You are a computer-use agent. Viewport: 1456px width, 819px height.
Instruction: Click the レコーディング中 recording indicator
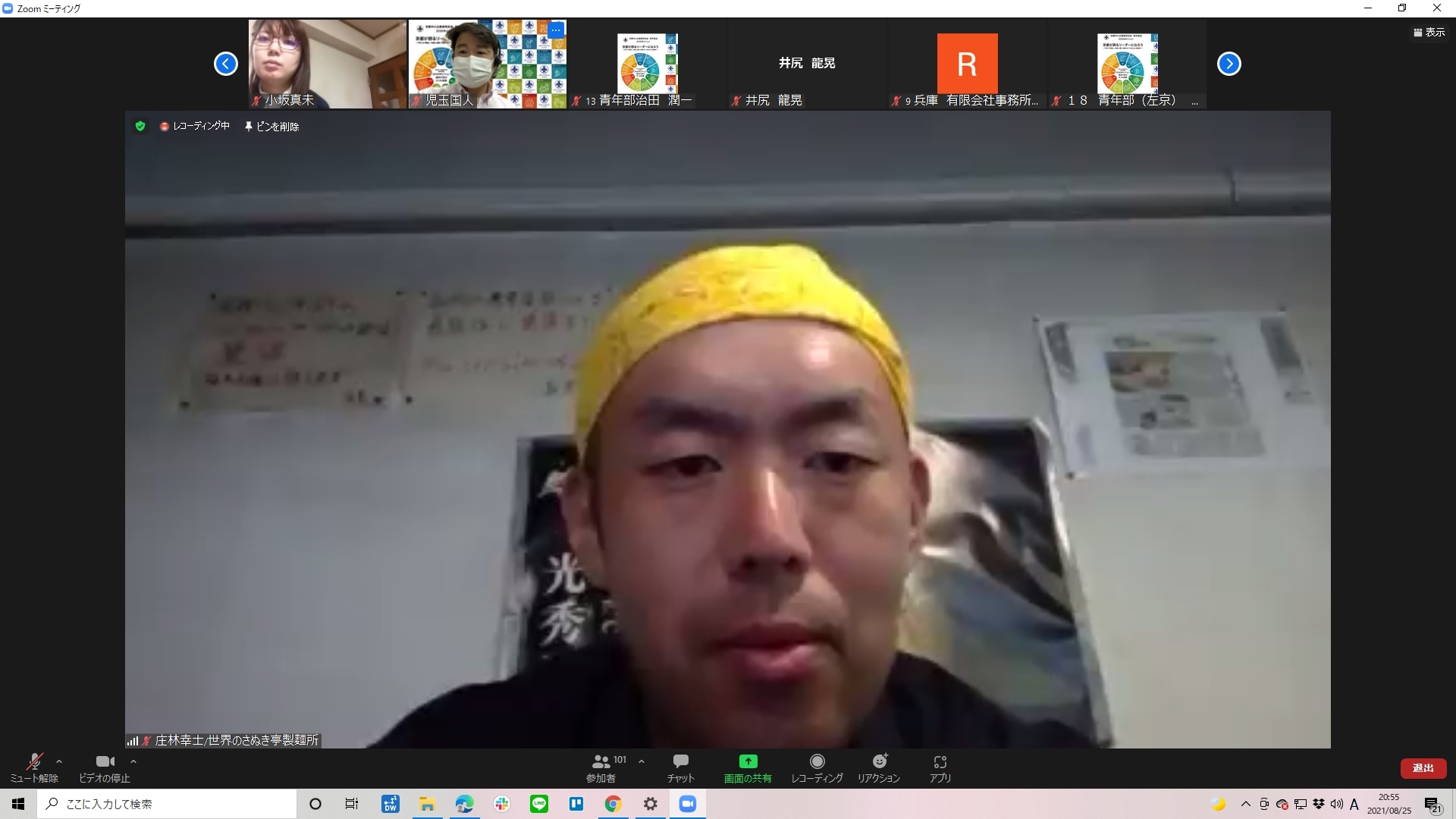[194, 126]
